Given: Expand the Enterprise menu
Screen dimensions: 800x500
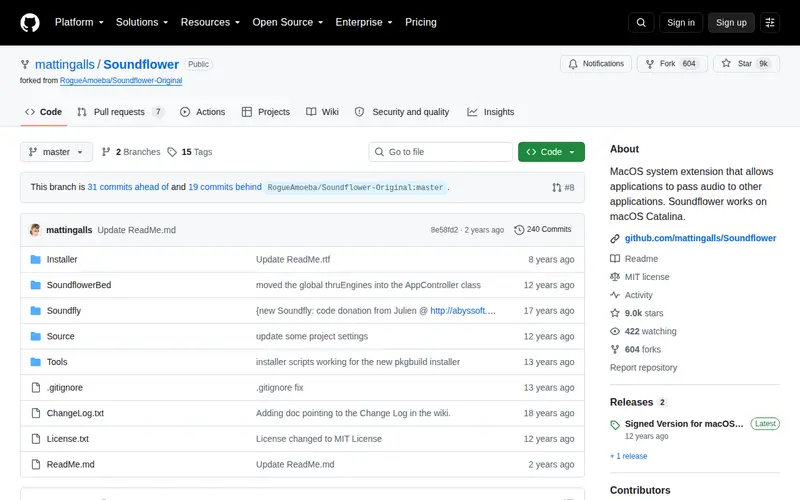Looking at the screenshot, I should pos(364,22).
